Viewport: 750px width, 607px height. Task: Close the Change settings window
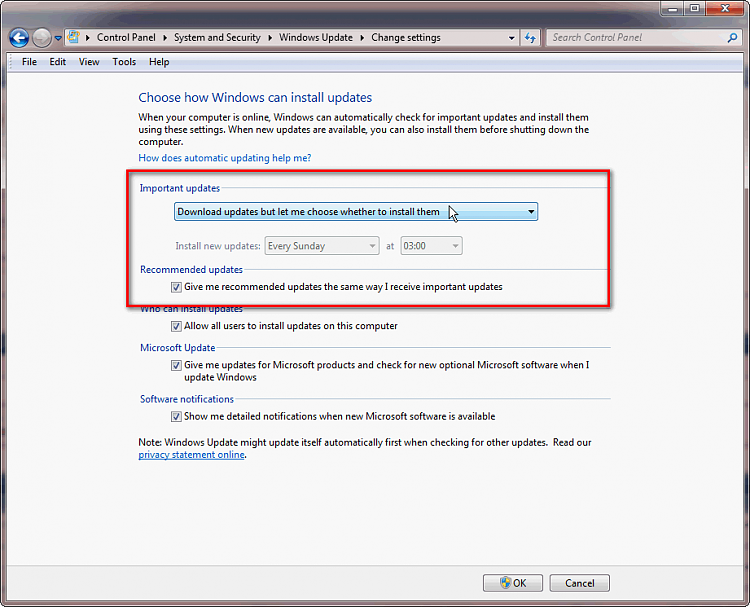click(726, 8)
